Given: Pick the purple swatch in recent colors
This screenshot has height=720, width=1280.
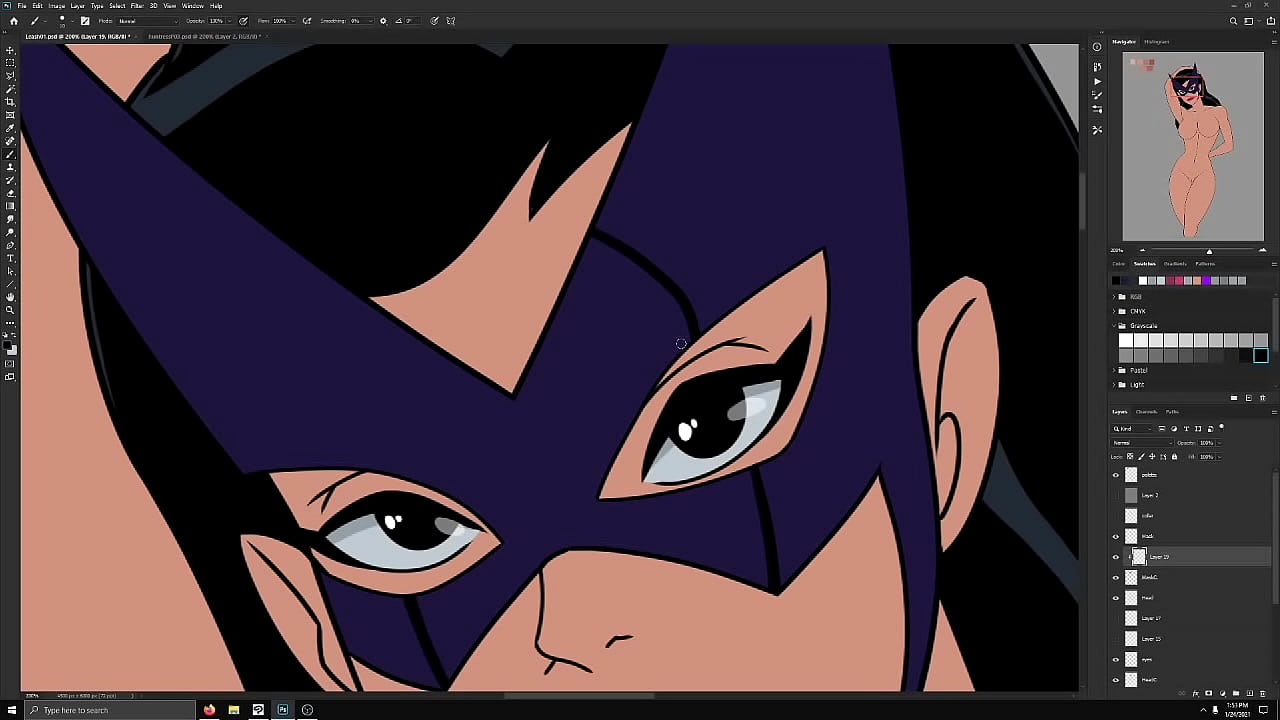Looking at the screenshot, I should click(1206, 281).
